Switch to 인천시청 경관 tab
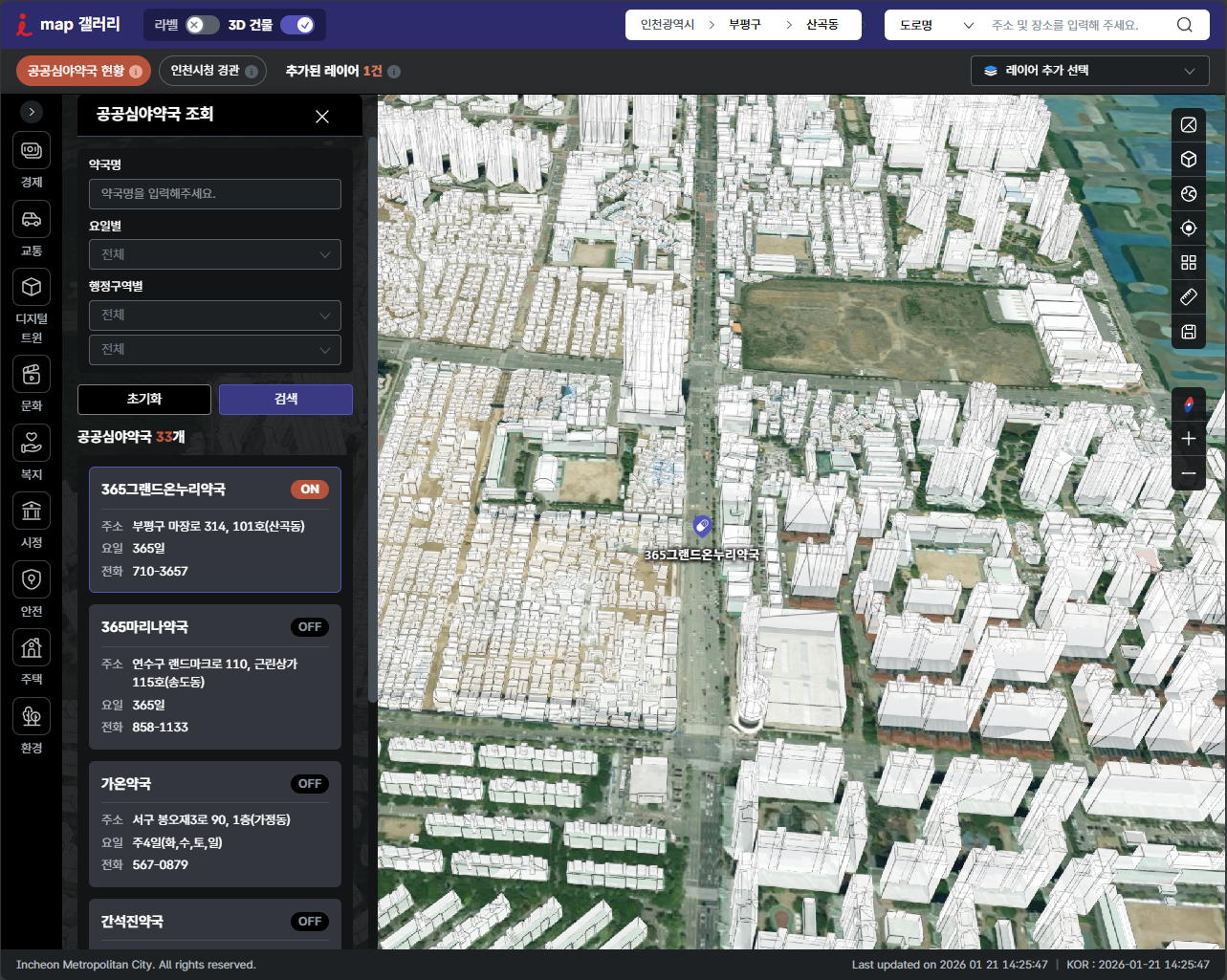 [x=212, y=71]
